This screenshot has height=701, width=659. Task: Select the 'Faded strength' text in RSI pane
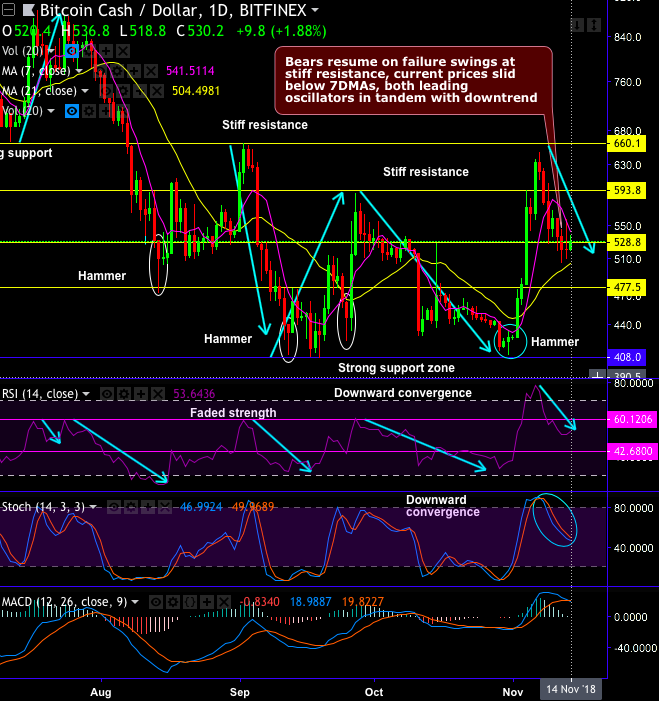(x=233, y=413)
